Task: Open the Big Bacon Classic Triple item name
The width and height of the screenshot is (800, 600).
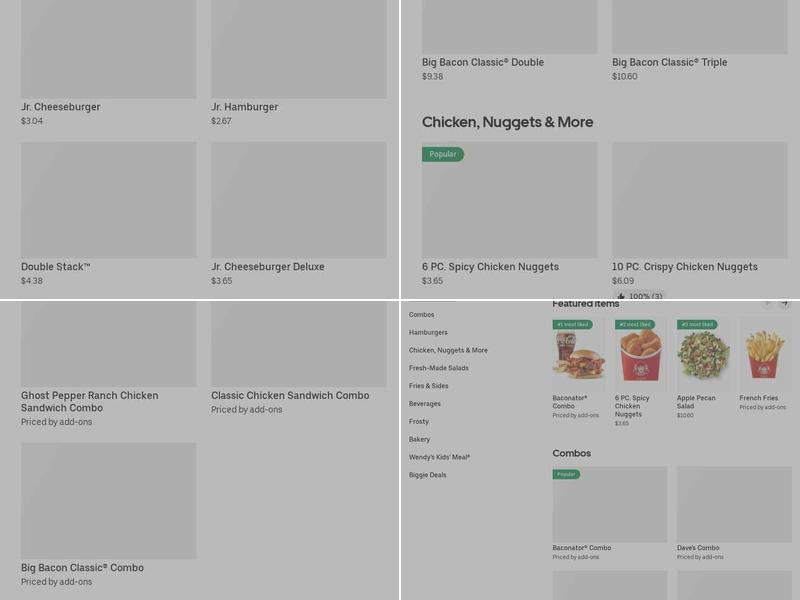Action: click(669, 62)
